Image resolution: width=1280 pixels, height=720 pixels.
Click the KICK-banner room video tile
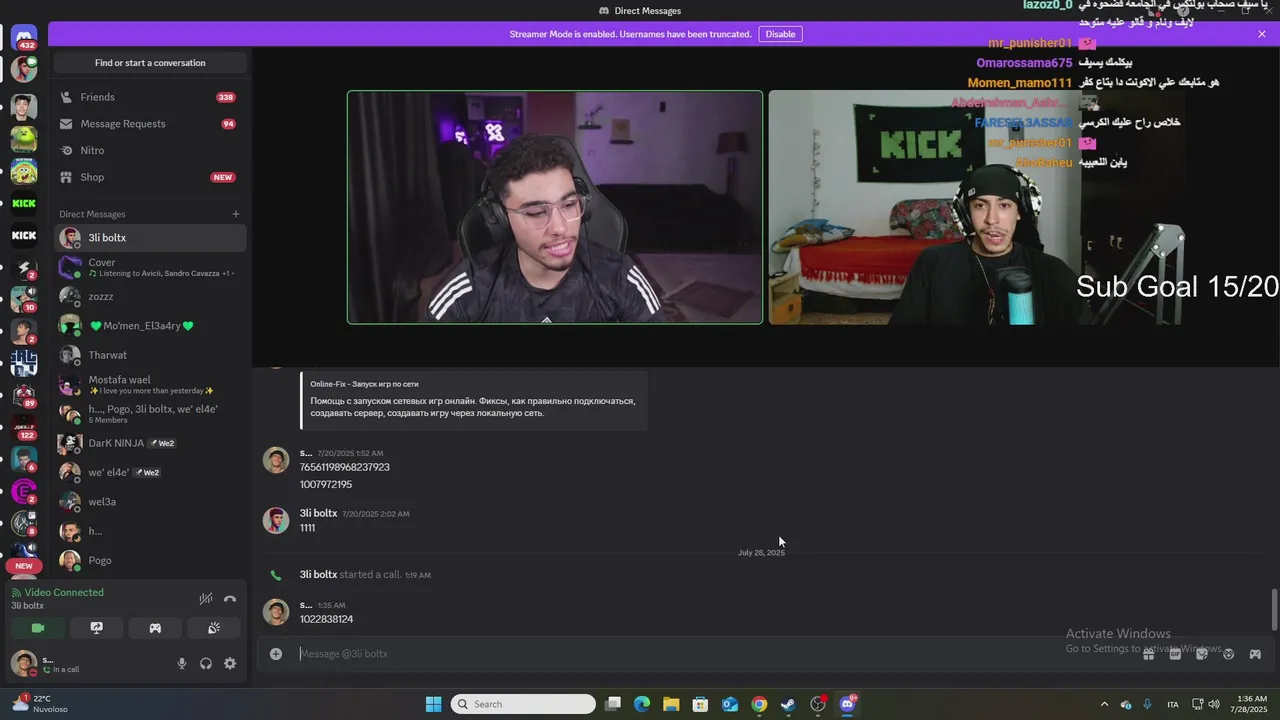(x=975, y=207)
